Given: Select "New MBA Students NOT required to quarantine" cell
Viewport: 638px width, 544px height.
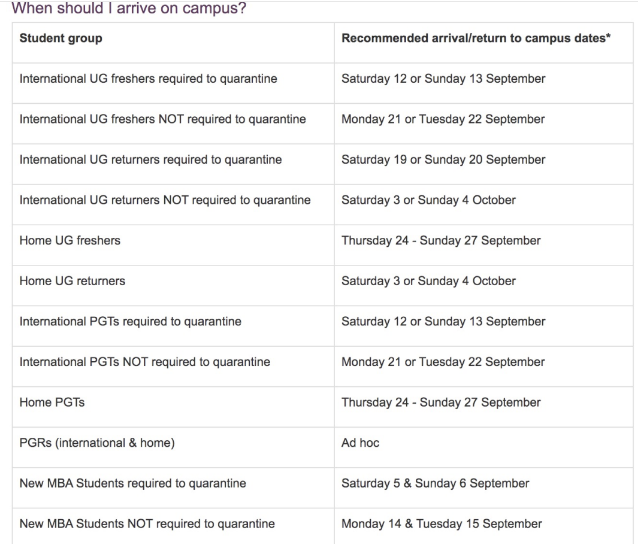Looking at the screenshot, I should tap(146, 524).
